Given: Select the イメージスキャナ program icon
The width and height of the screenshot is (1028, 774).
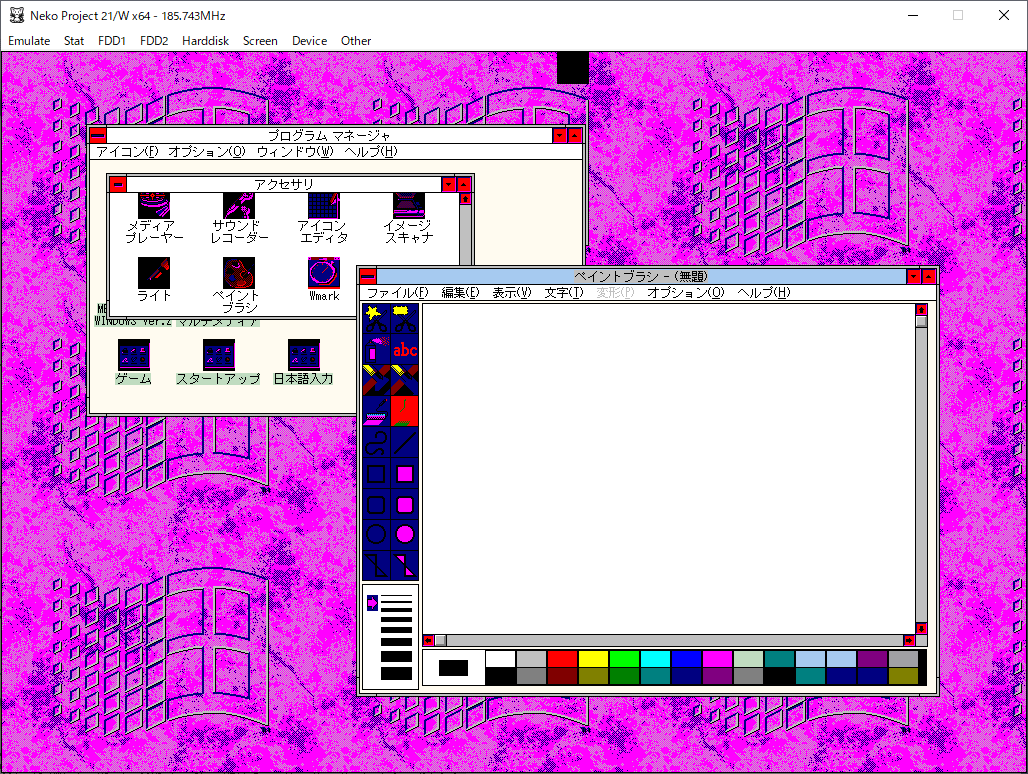Looking at the screenshot, I should [x=408, y=218].
